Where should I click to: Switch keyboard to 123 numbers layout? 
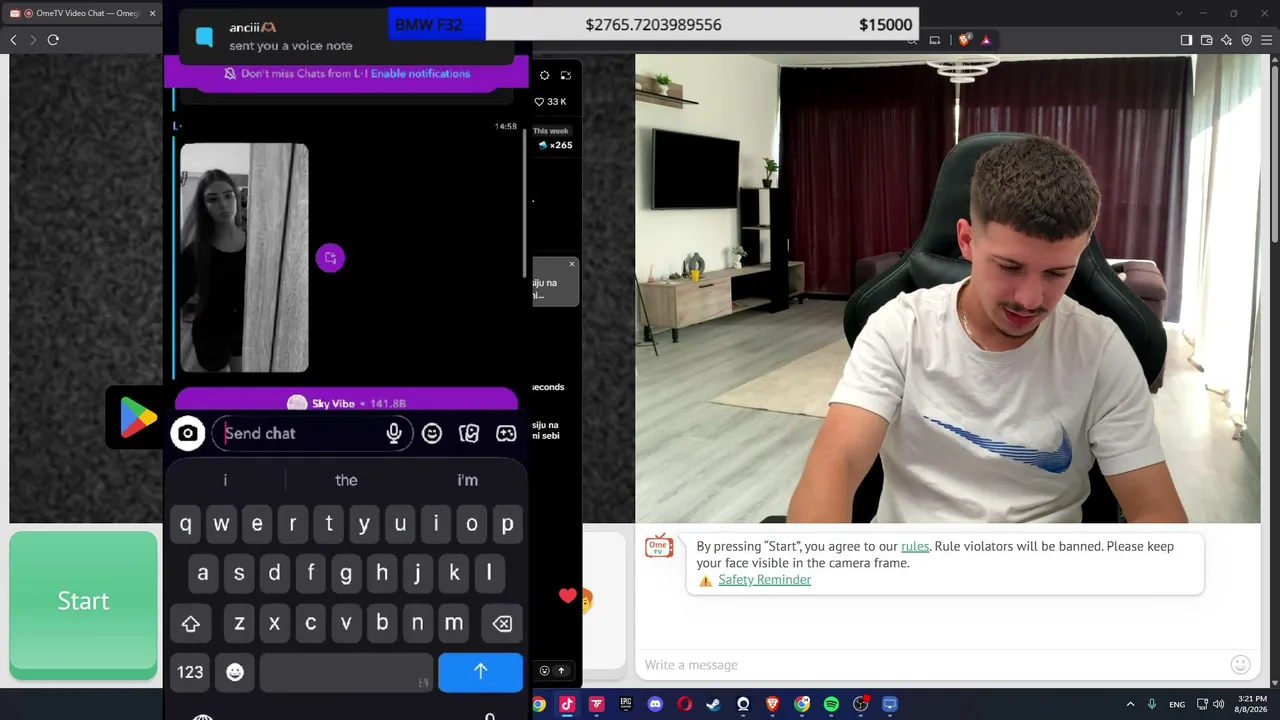[190, 672]
